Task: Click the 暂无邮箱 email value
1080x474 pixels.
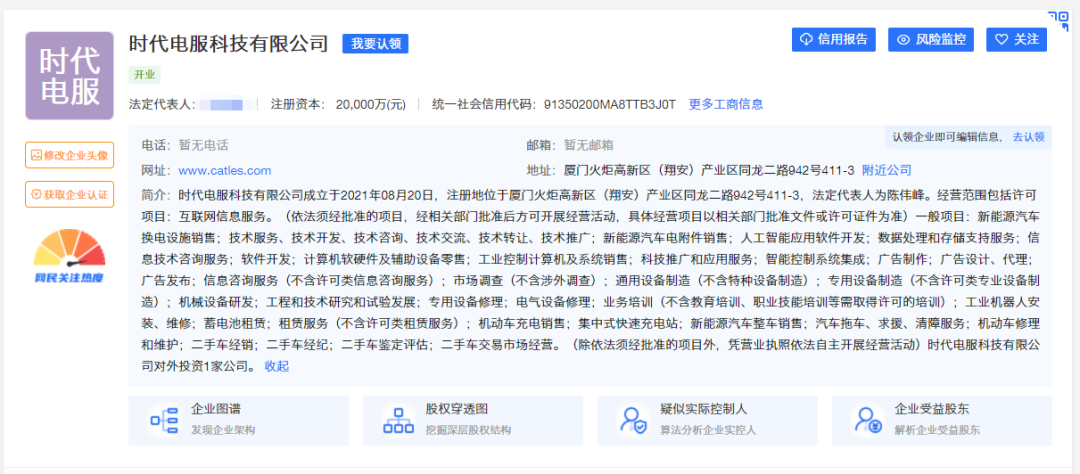Action: click(589, 145)
